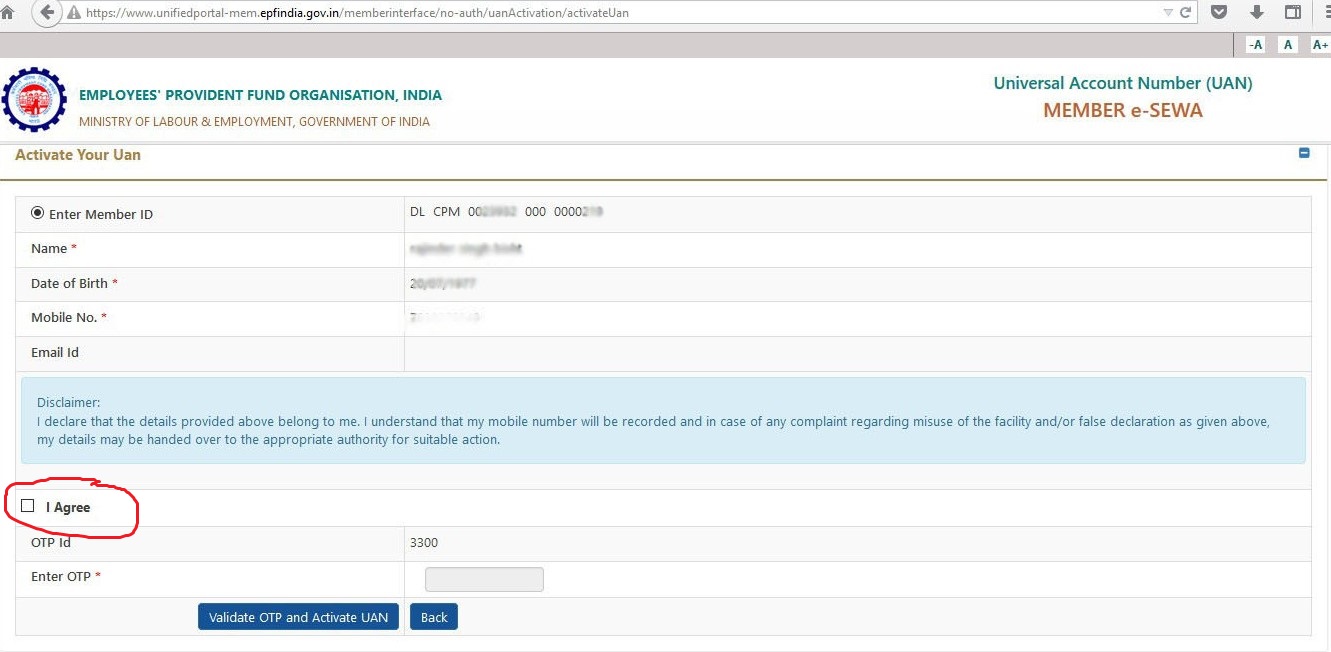Select the Enter Member ID radio button
Screen dimensions: 1331x652
[38, 213]
